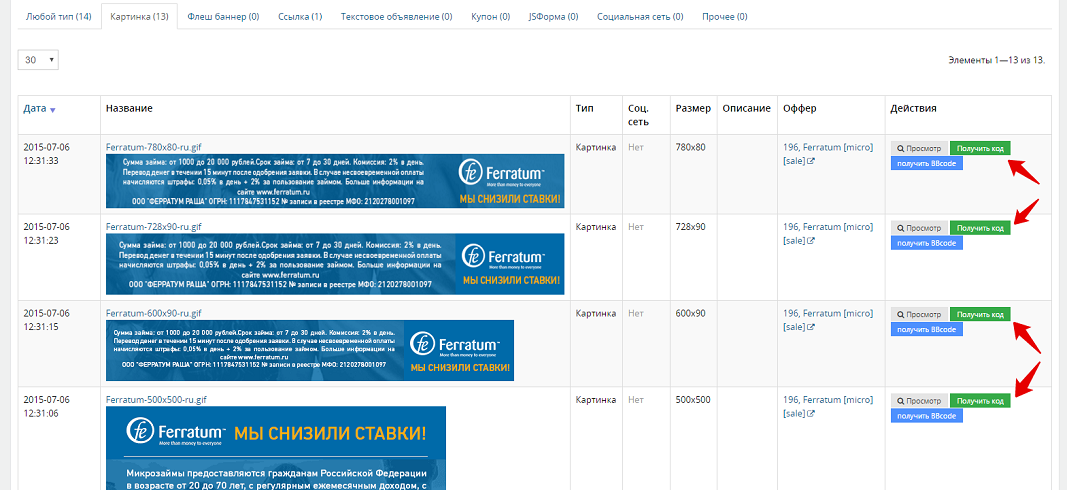Screen dimensions: 1067x490
Task: Click получить BBcode for 600x90 banner
Action: coord(927,329)
